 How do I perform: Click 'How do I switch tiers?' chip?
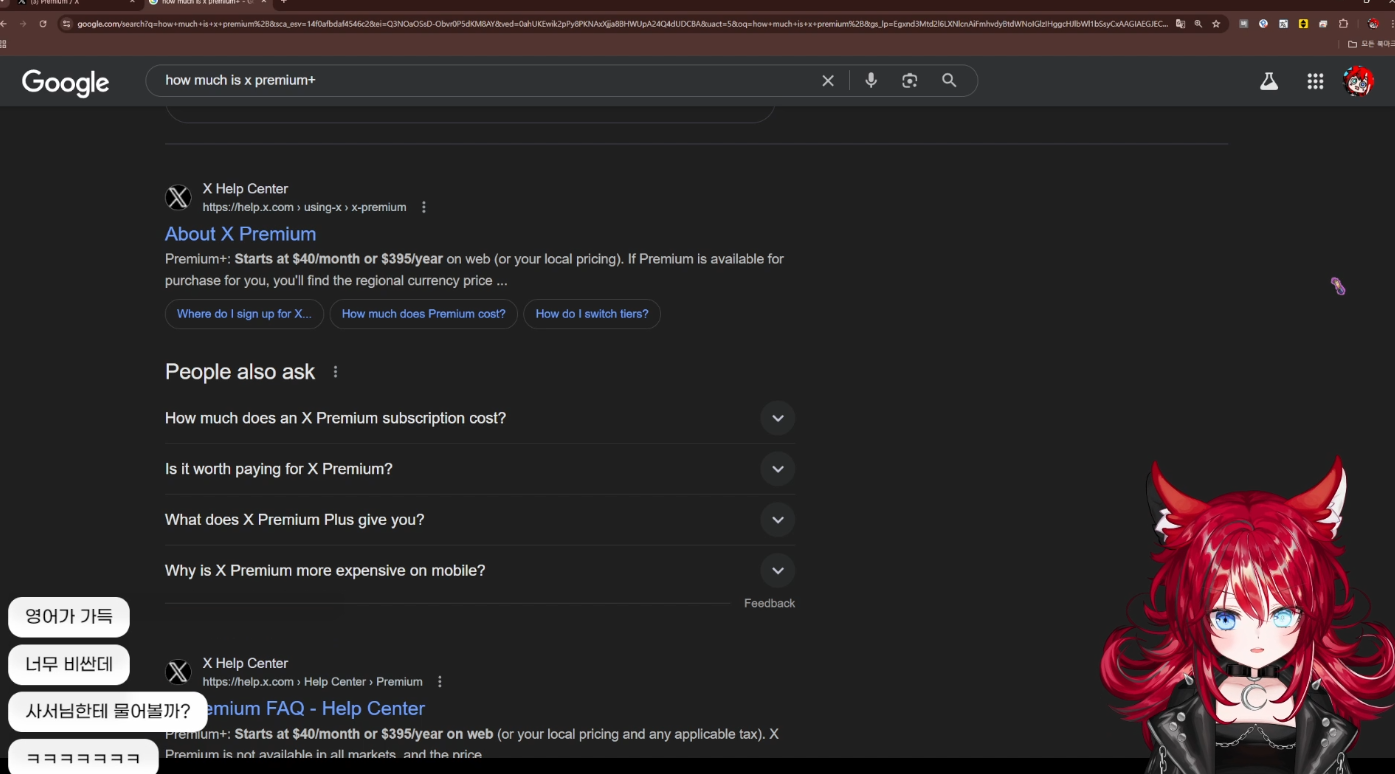592,314
